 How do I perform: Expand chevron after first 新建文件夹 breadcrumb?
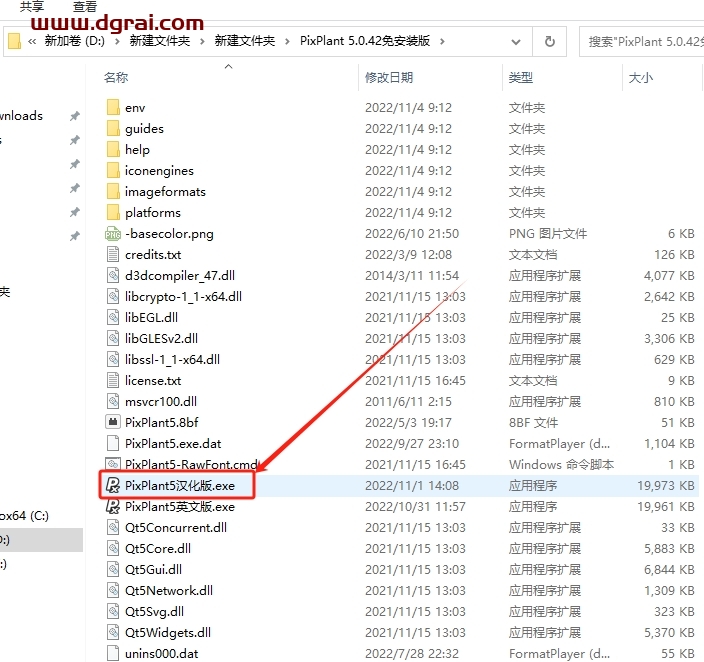[x=202, y=42]
